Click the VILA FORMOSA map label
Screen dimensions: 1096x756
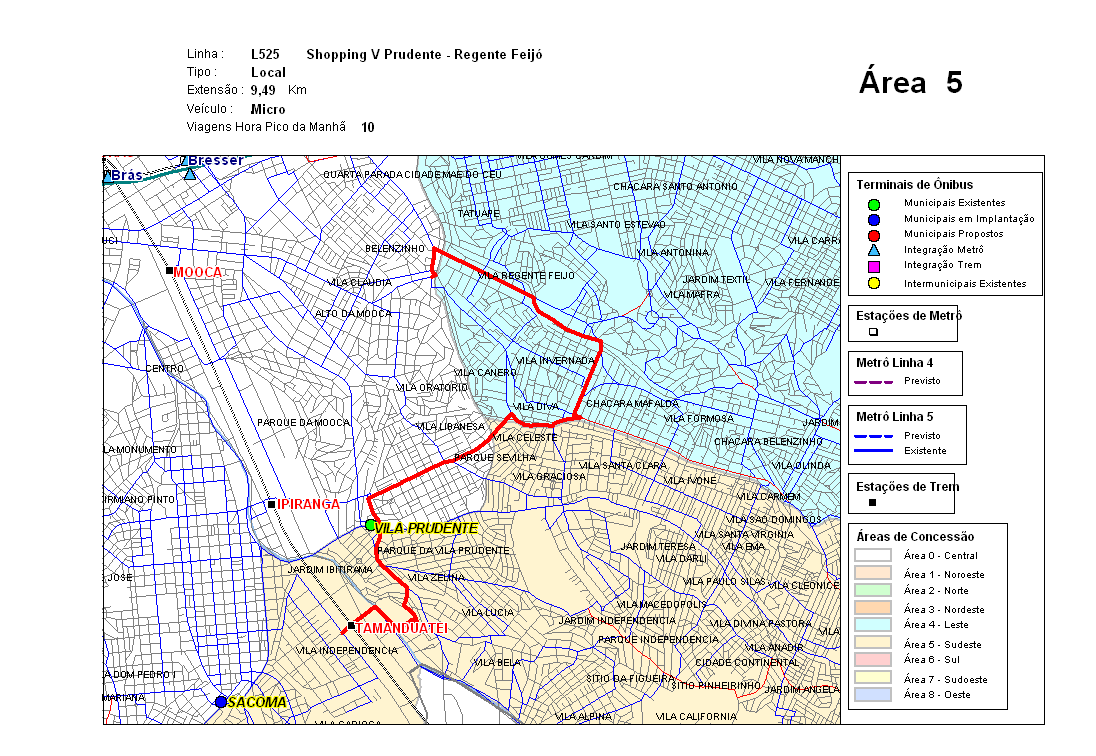pos(698,419)
